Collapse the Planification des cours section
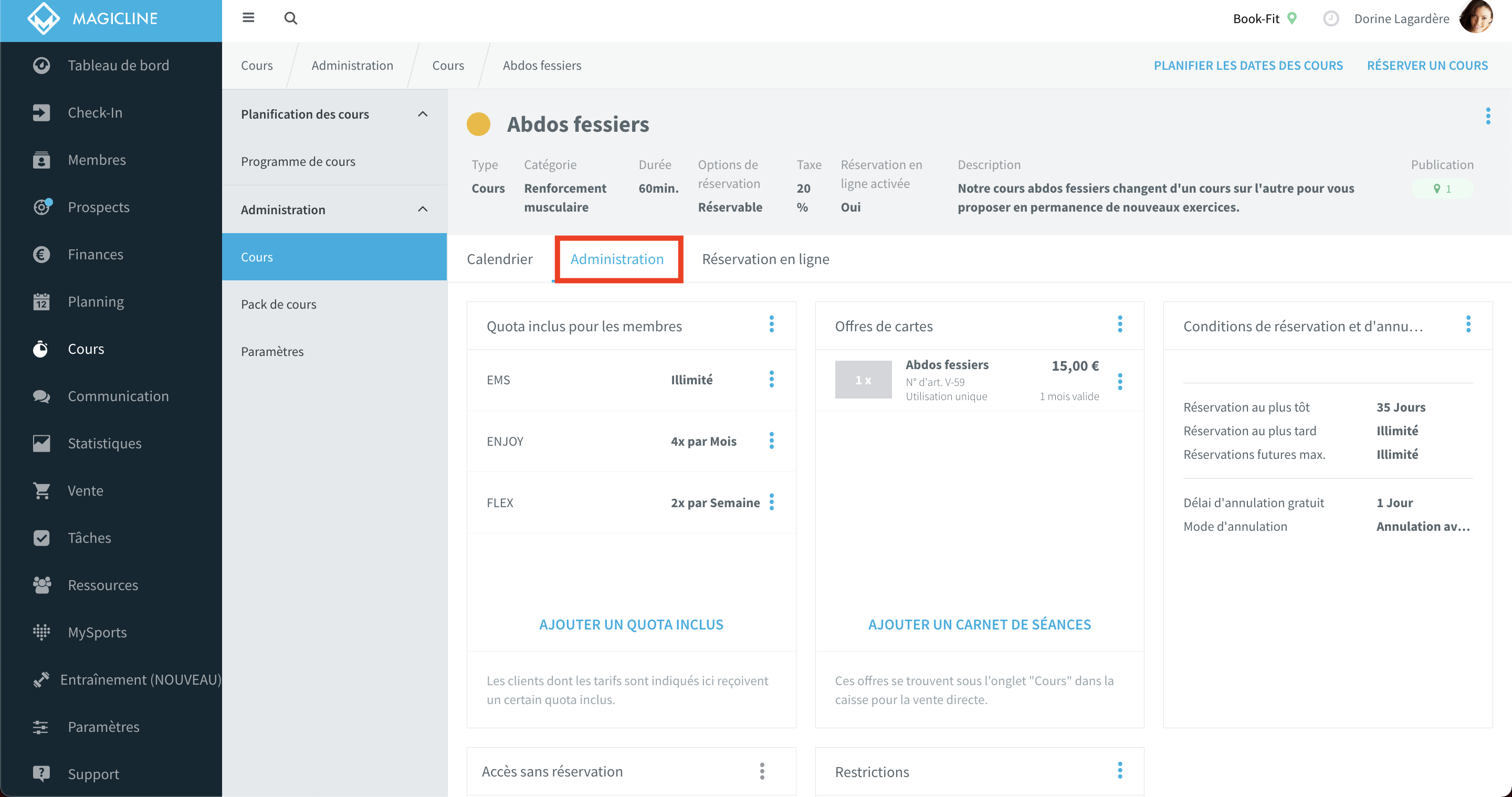This screenshot has width=1512, height=797. coord(423,114)
